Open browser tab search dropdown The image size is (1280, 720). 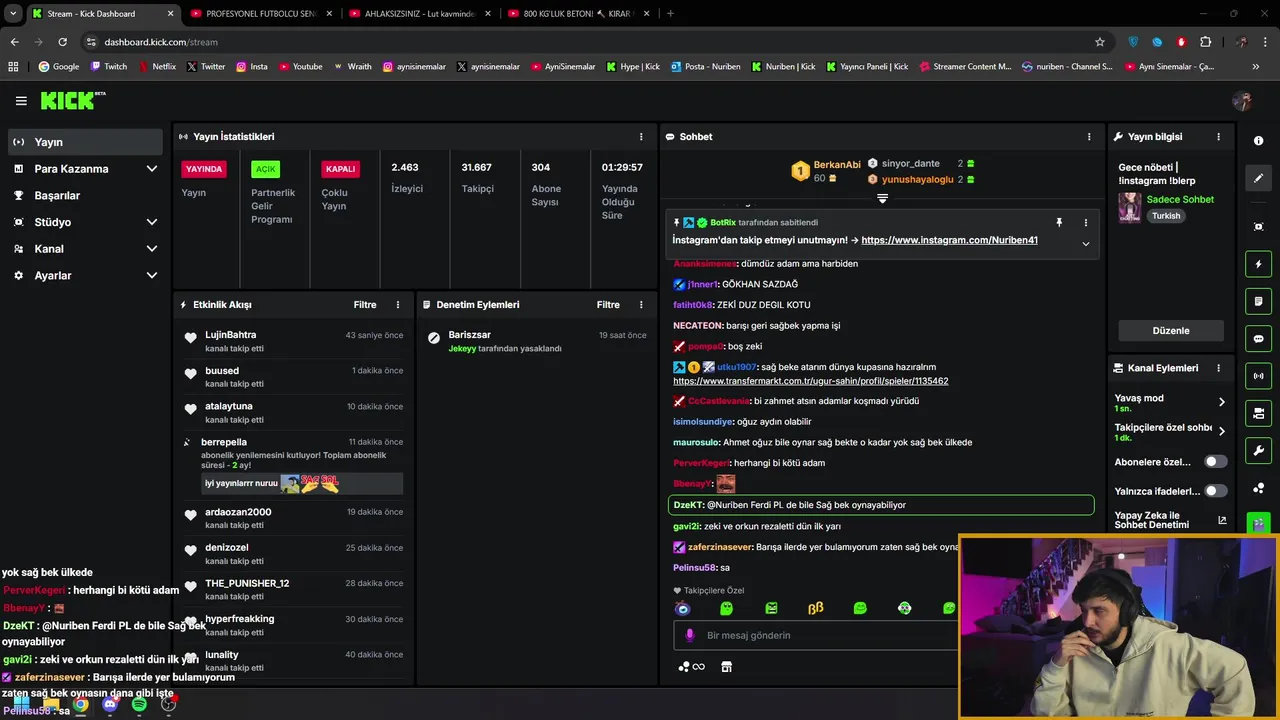click(13, 14)
